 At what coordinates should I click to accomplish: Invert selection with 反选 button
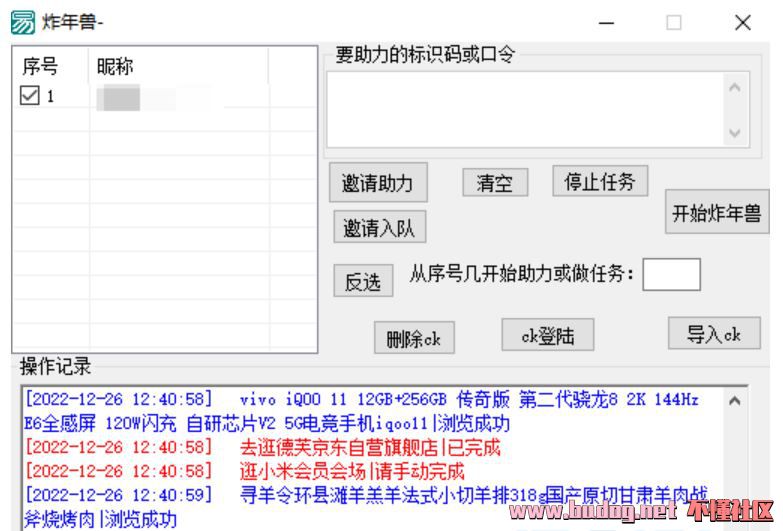click(x=362, y=282)
